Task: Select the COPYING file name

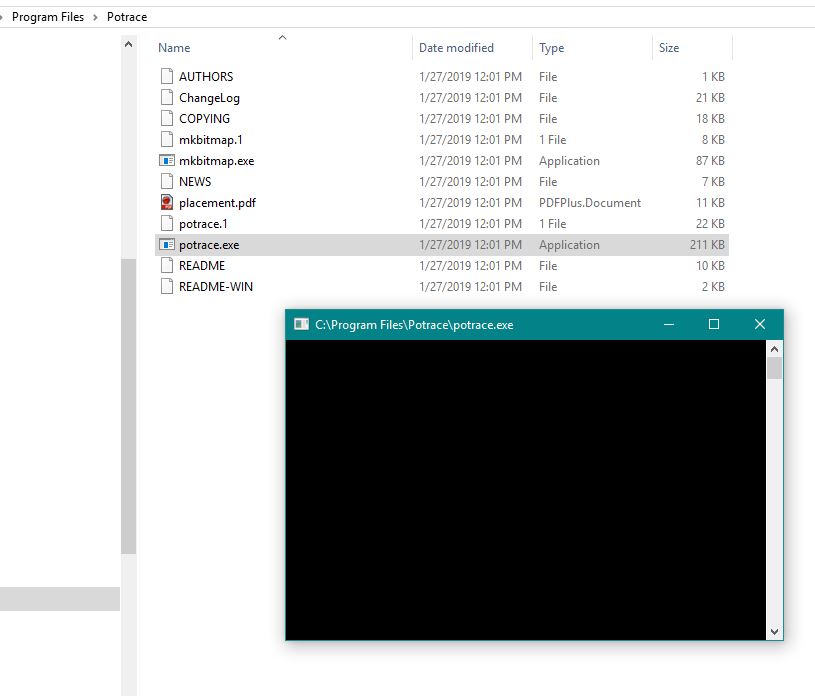Action: 204,119
